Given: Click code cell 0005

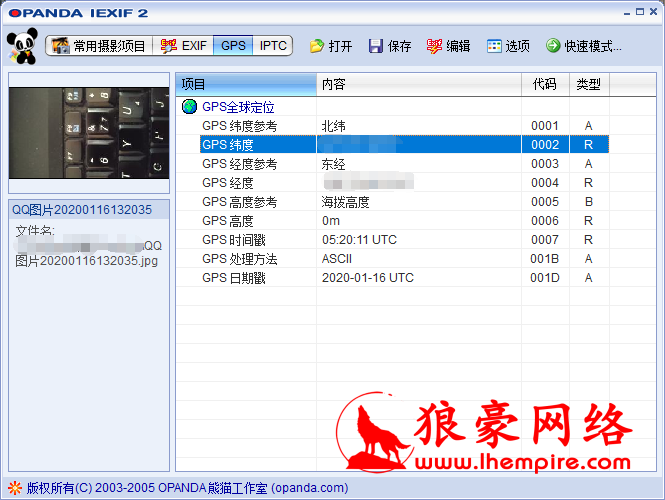Looking at the screenshot, I should [545, 202].
